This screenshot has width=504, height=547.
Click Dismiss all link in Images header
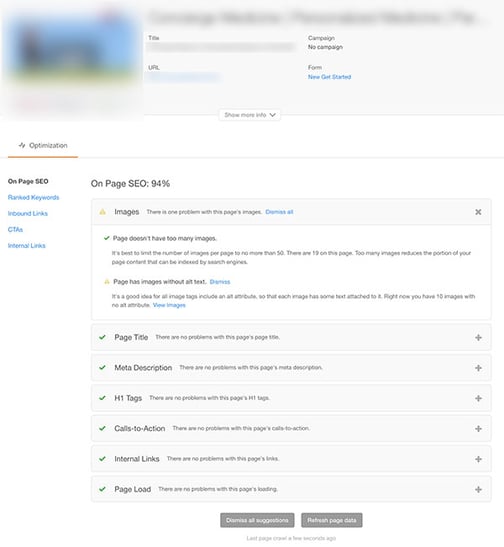[279, 212]
